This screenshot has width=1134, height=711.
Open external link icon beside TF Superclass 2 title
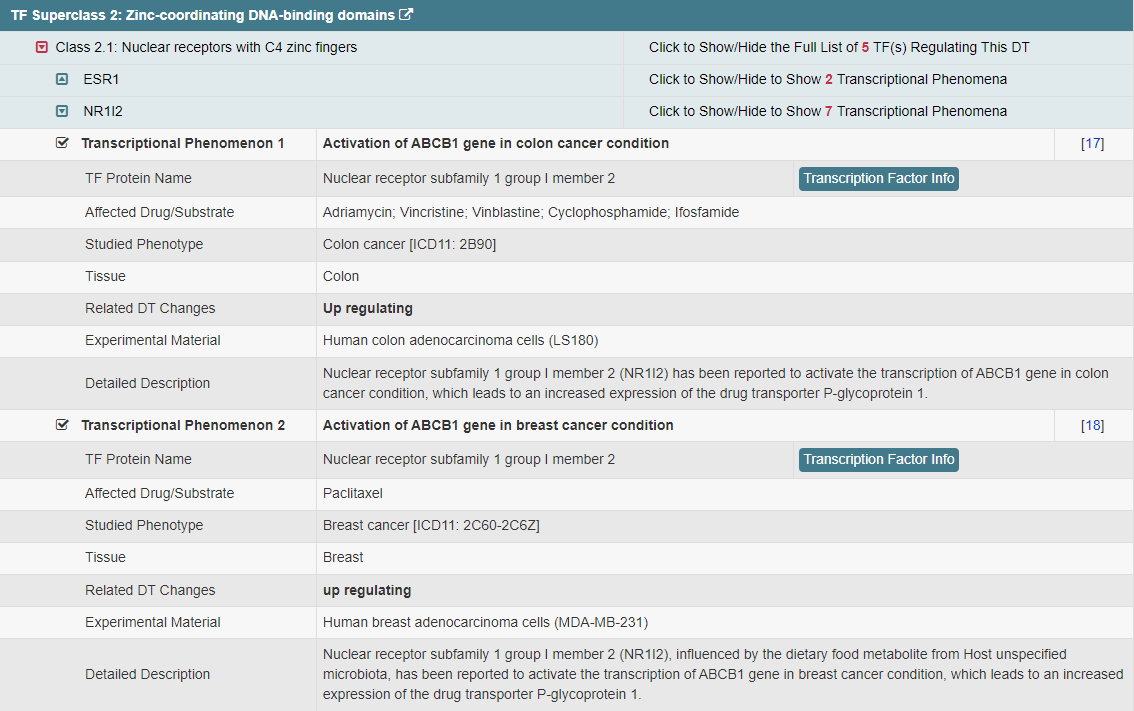coord(406,15)
